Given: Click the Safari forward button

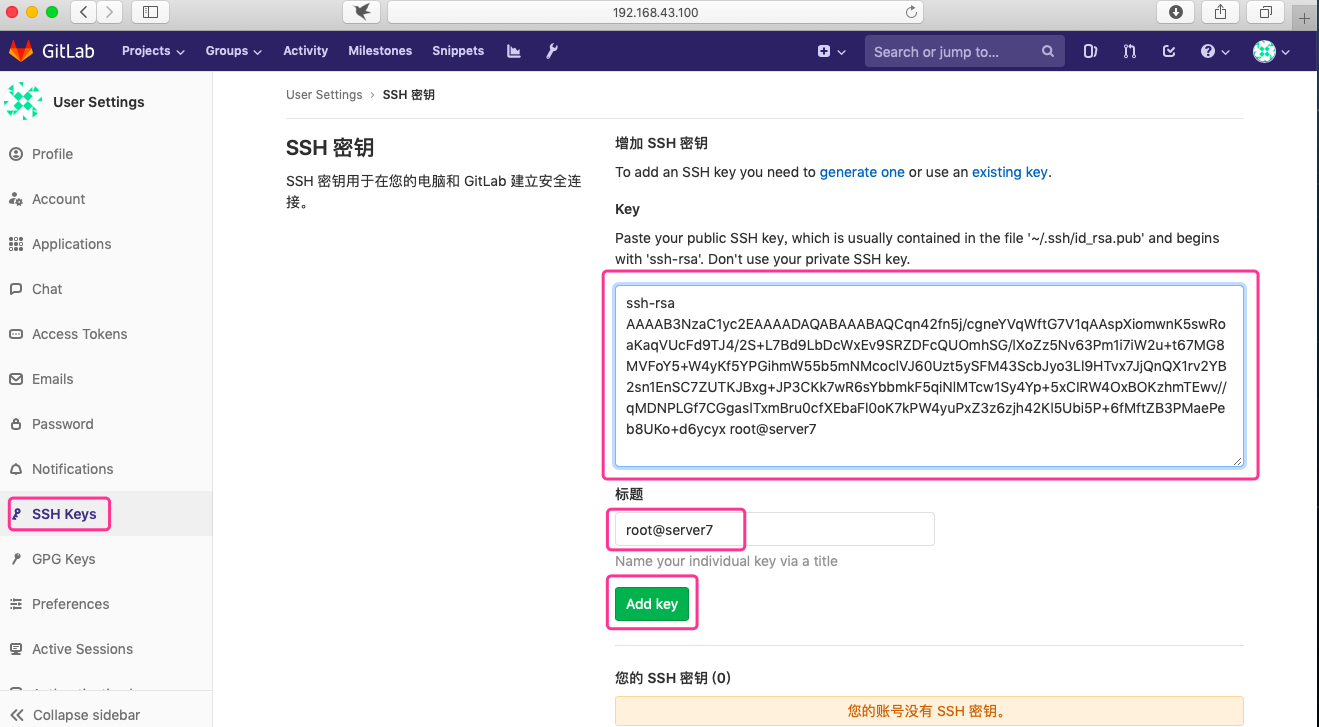Looking at the screenshot, I should pos(110,12).
